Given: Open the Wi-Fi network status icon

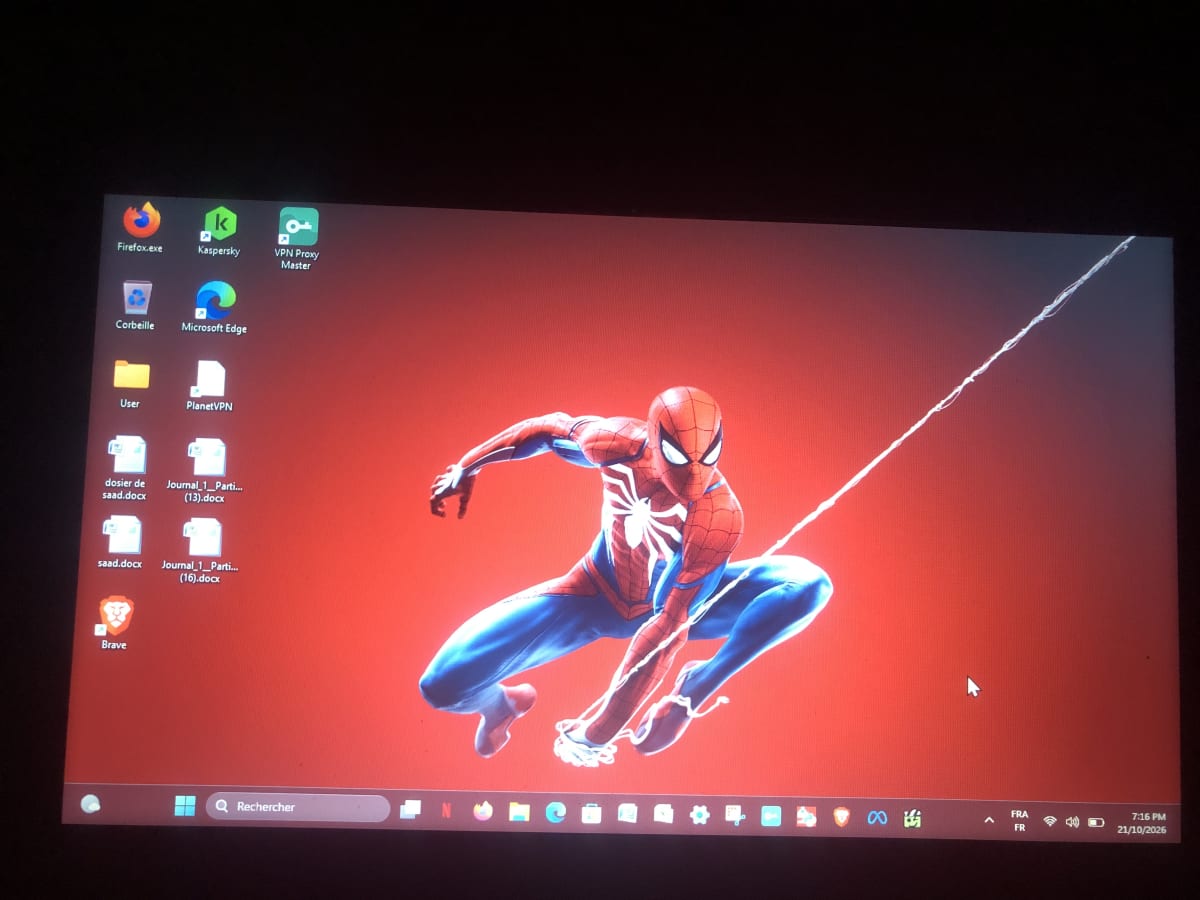Looking at the screenshot, I should point(1050,821).
